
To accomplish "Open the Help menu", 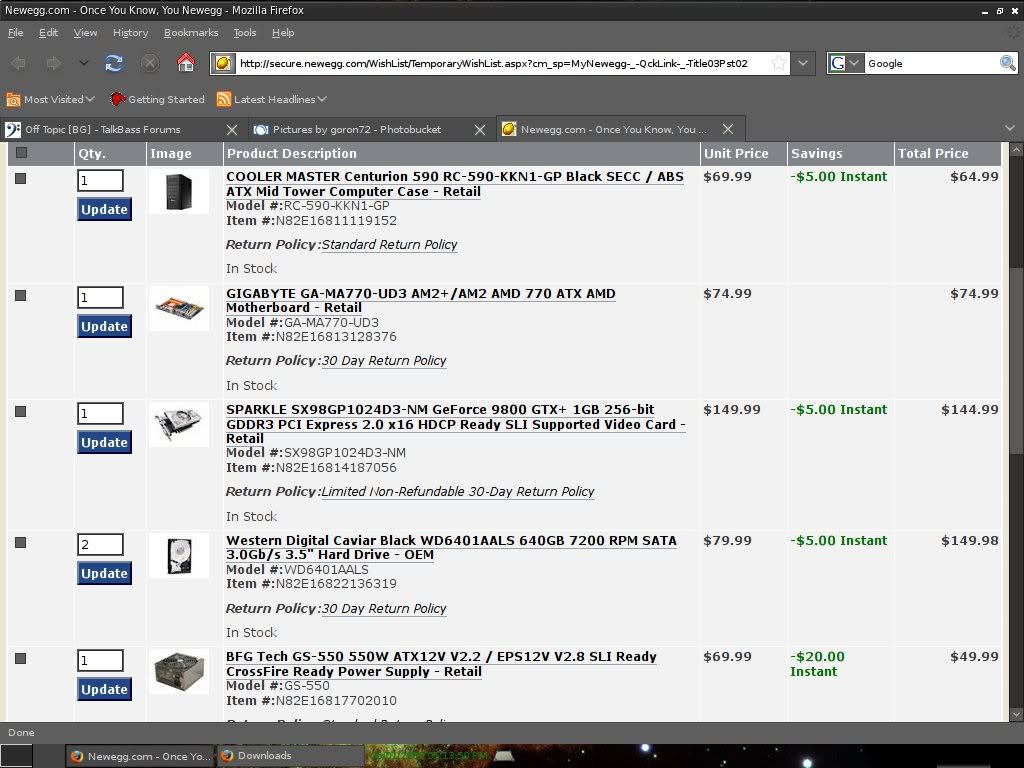I will 283,33.
